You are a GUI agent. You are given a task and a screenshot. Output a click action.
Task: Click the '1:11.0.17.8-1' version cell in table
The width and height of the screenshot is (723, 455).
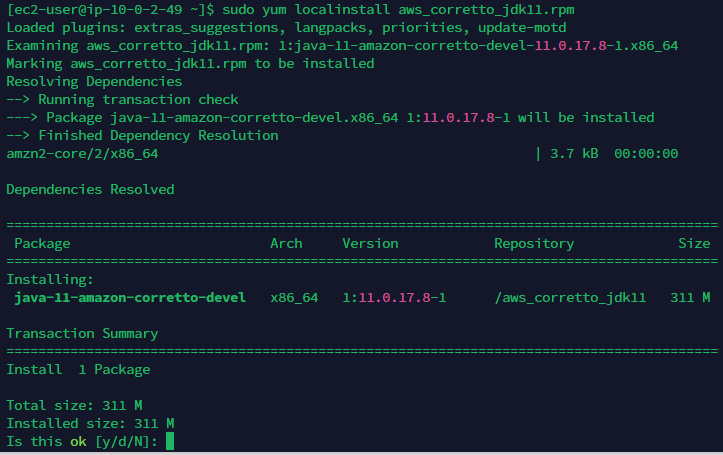394,297
